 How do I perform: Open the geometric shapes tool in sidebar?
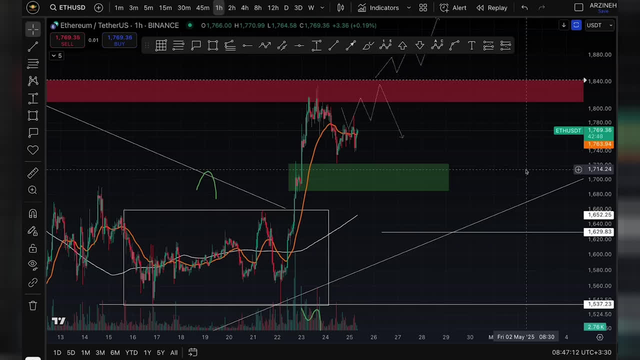[x=33, y=116]
